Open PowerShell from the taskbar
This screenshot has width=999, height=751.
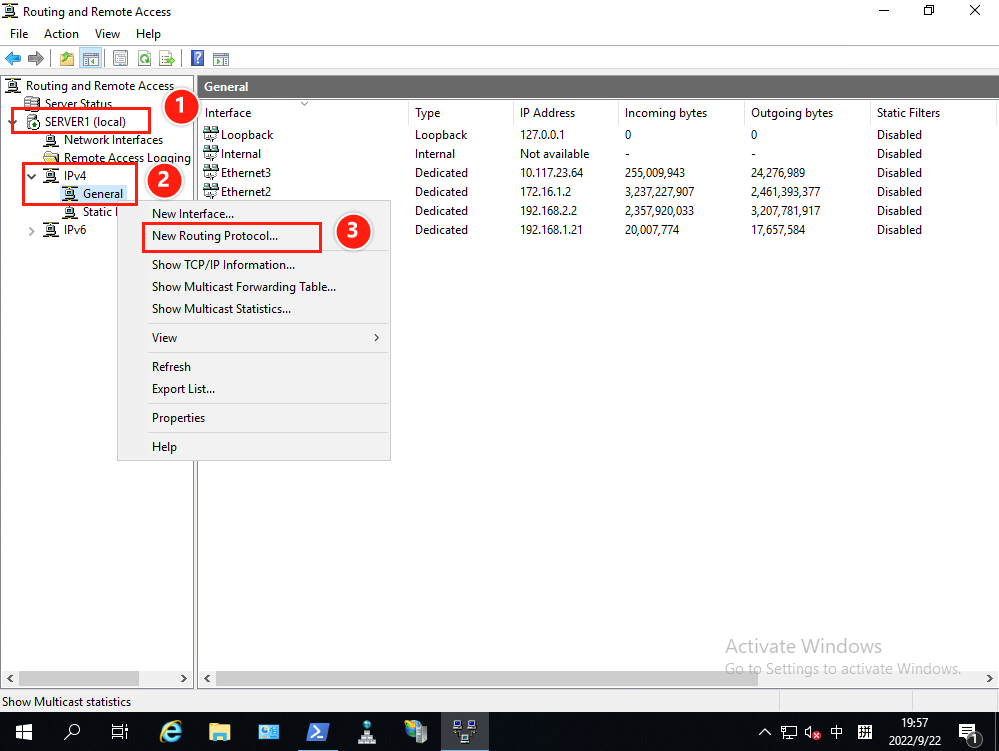coord(317,731)
